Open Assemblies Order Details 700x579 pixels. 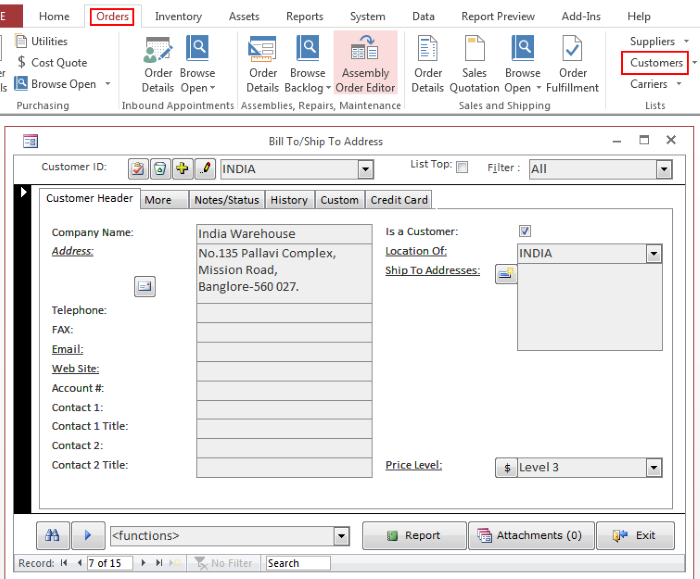(x=262, y=64)
